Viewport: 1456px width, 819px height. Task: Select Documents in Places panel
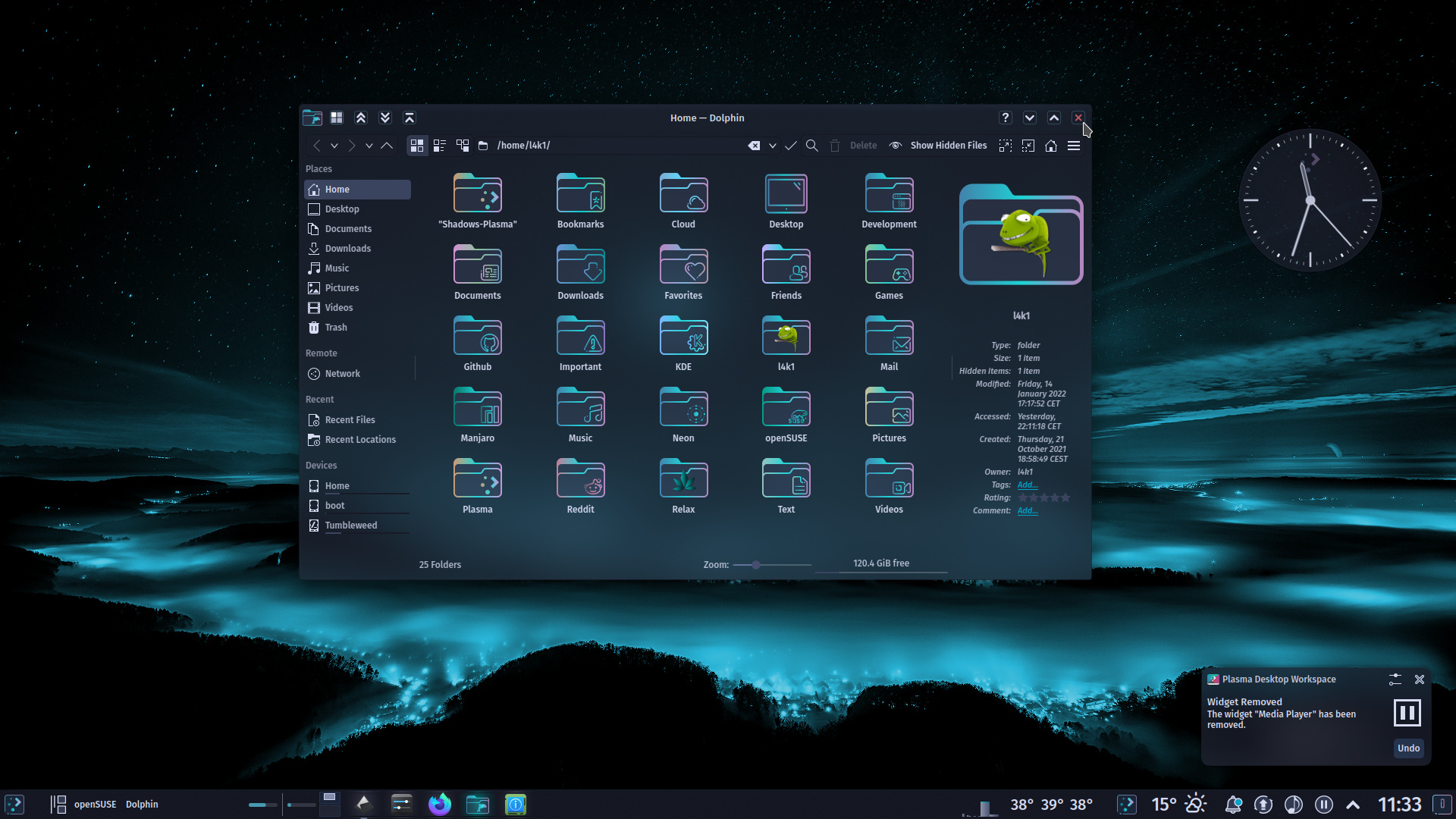(357, 229)
